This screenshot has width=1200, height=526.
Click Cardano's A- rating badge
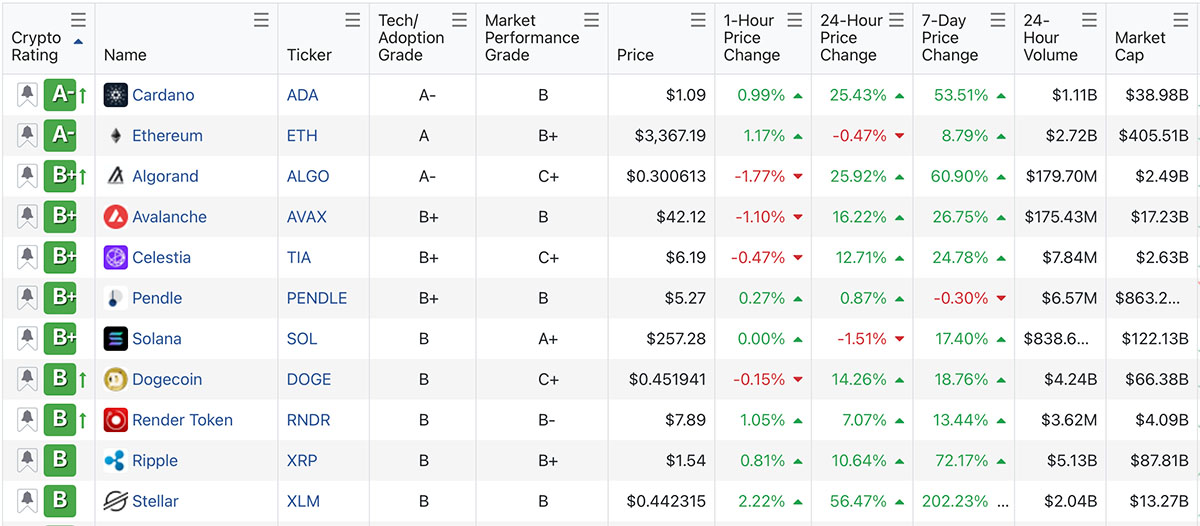click(61, 95)
